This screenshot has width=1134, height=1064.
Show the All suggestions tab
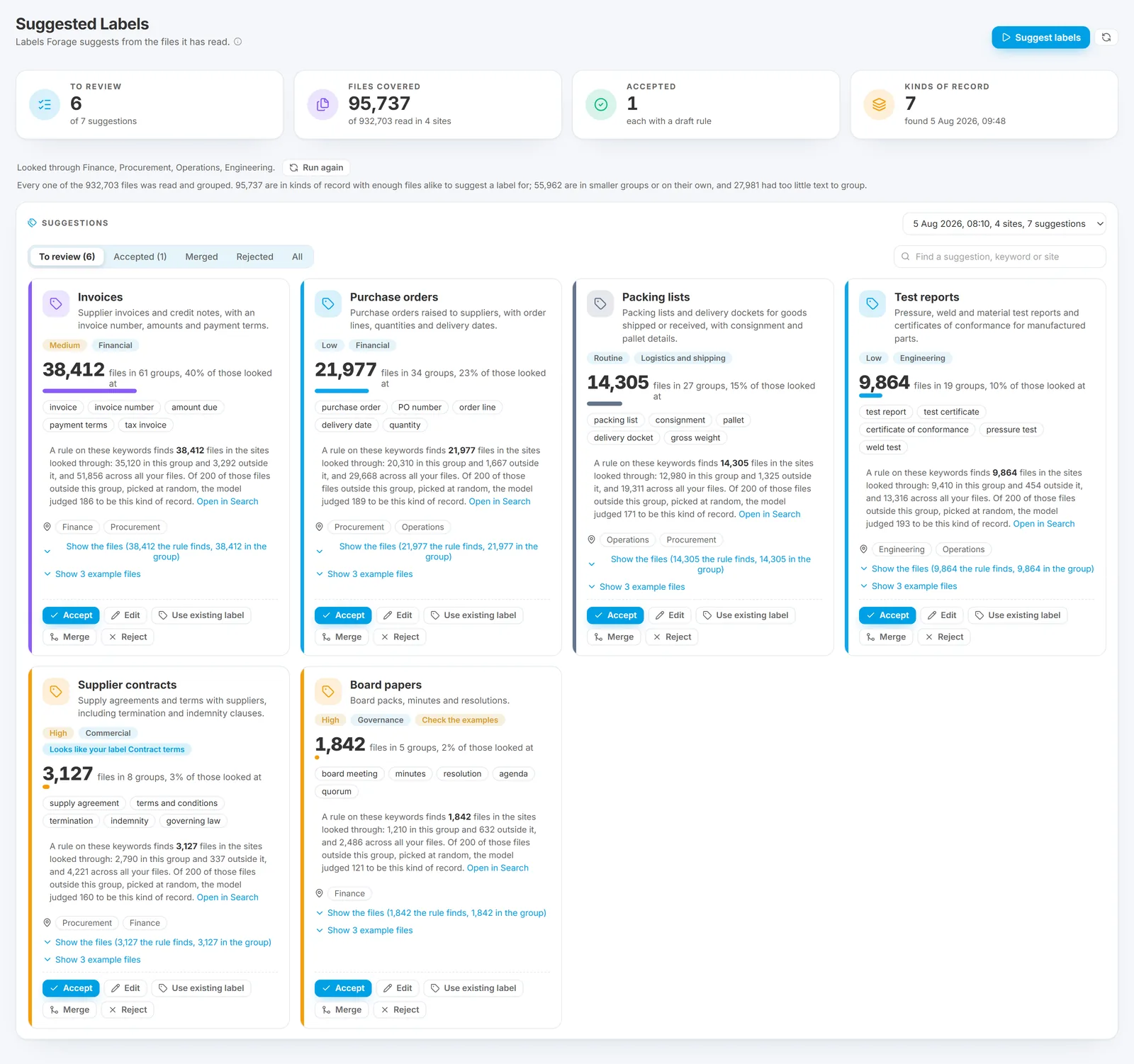(x=297, y=257)
